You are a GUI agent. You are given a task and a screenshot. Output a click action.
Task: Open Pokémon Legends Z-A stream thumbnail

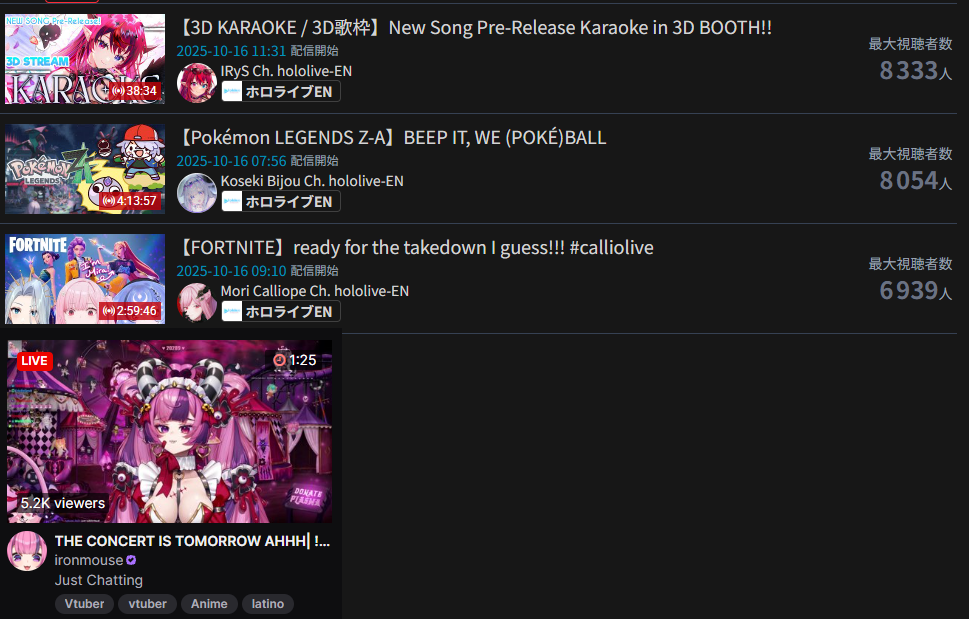[x=85, y=169]
